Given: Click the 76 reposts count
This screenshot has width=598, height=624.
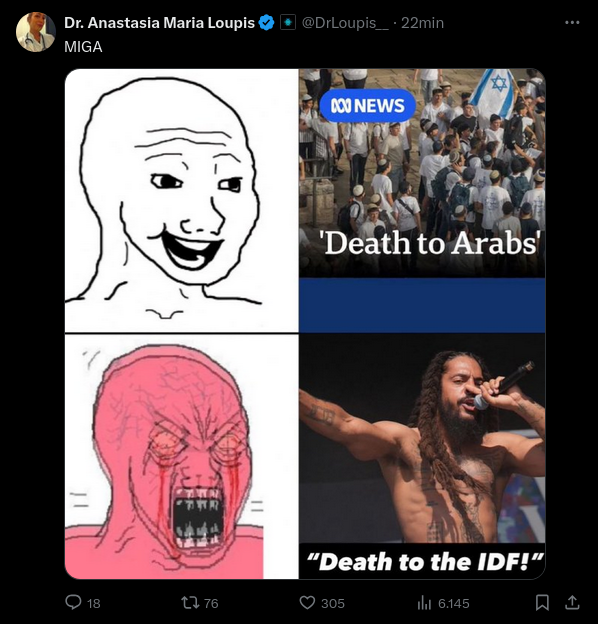Looking at the screenshot, I should [x=211, y=603].
